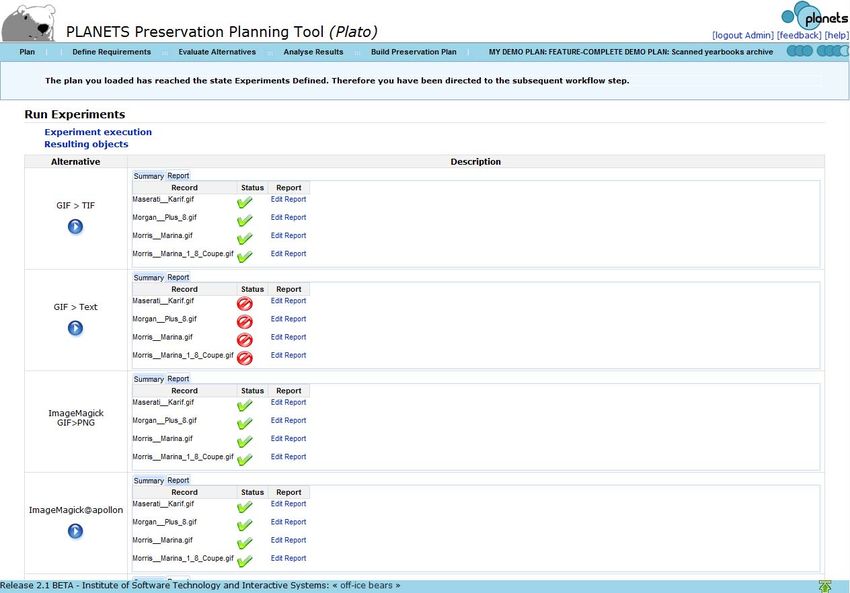Viewport: 850px width, 593px height.
Task: Click the ImageMagick GIF>PNG alternative name
Action: (x=76, y=418)
